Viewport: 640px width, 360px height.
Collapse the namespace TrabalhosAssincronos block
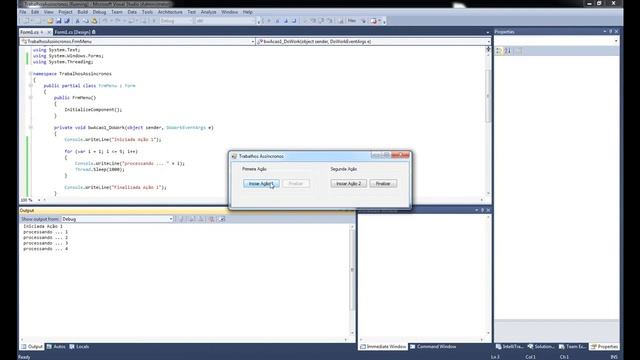point(31,74)
